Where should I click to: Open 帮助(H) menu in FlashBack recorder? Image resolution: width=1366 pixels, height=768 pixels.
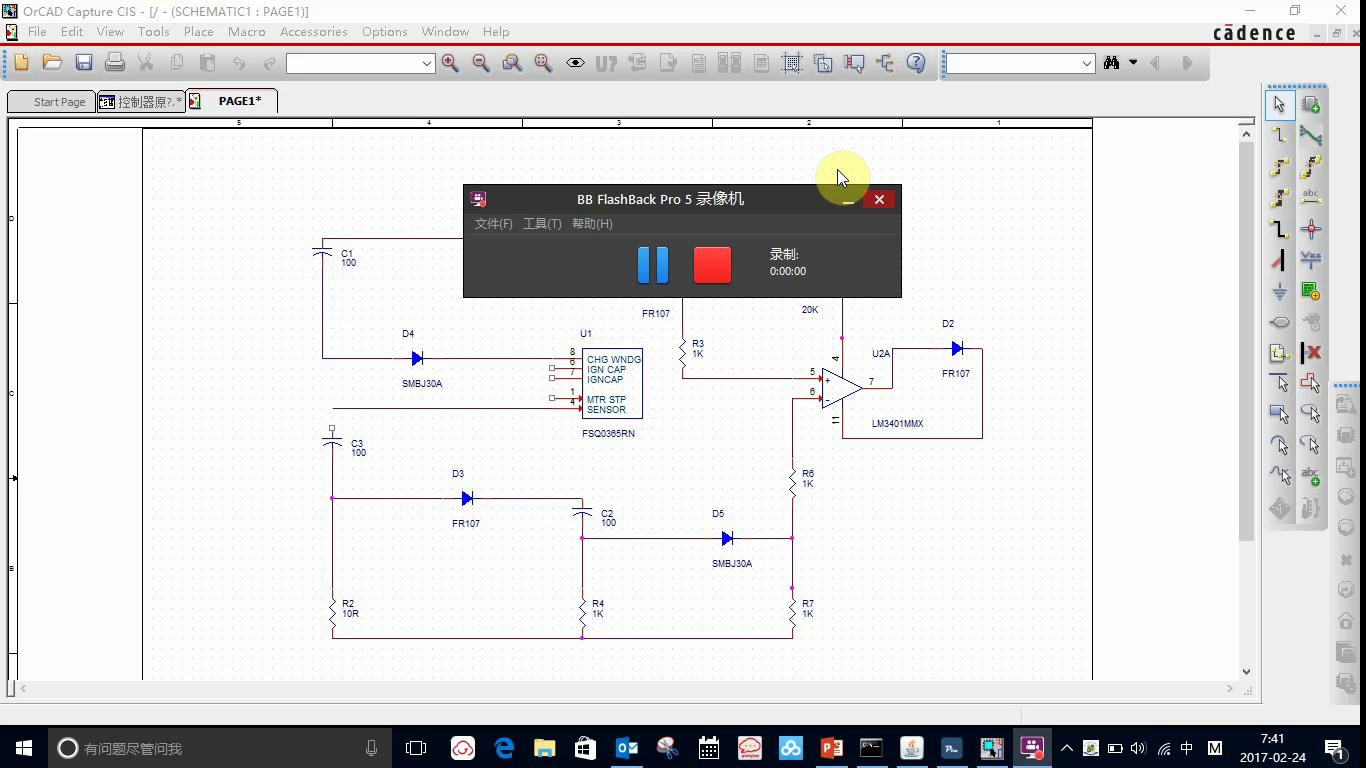coord(592,224)
